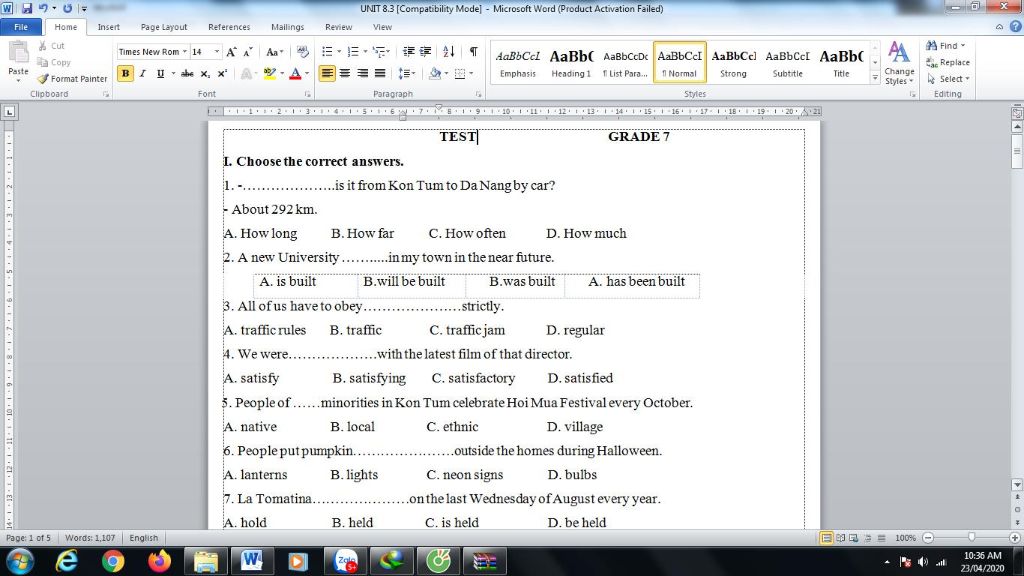Open Line Spacing dropdown
Screen dimensions: 1024x576
click(x=407, y=74)
